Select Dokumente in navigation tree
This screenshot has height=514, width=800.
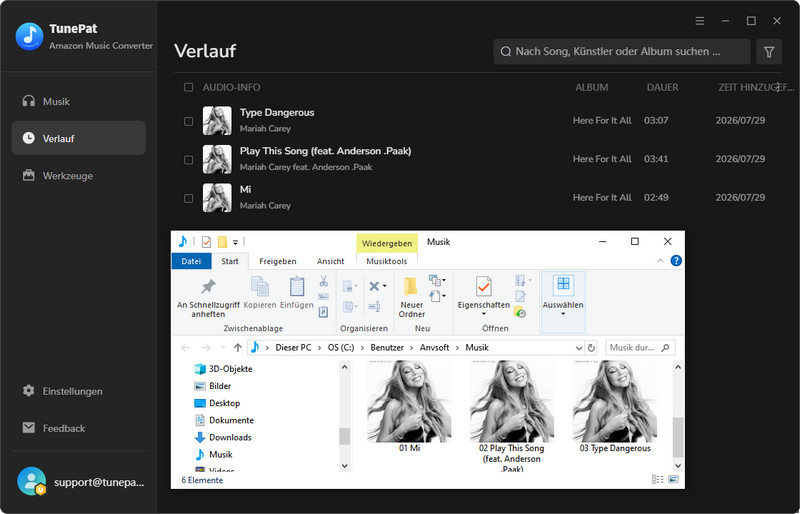tap(231, 420)
